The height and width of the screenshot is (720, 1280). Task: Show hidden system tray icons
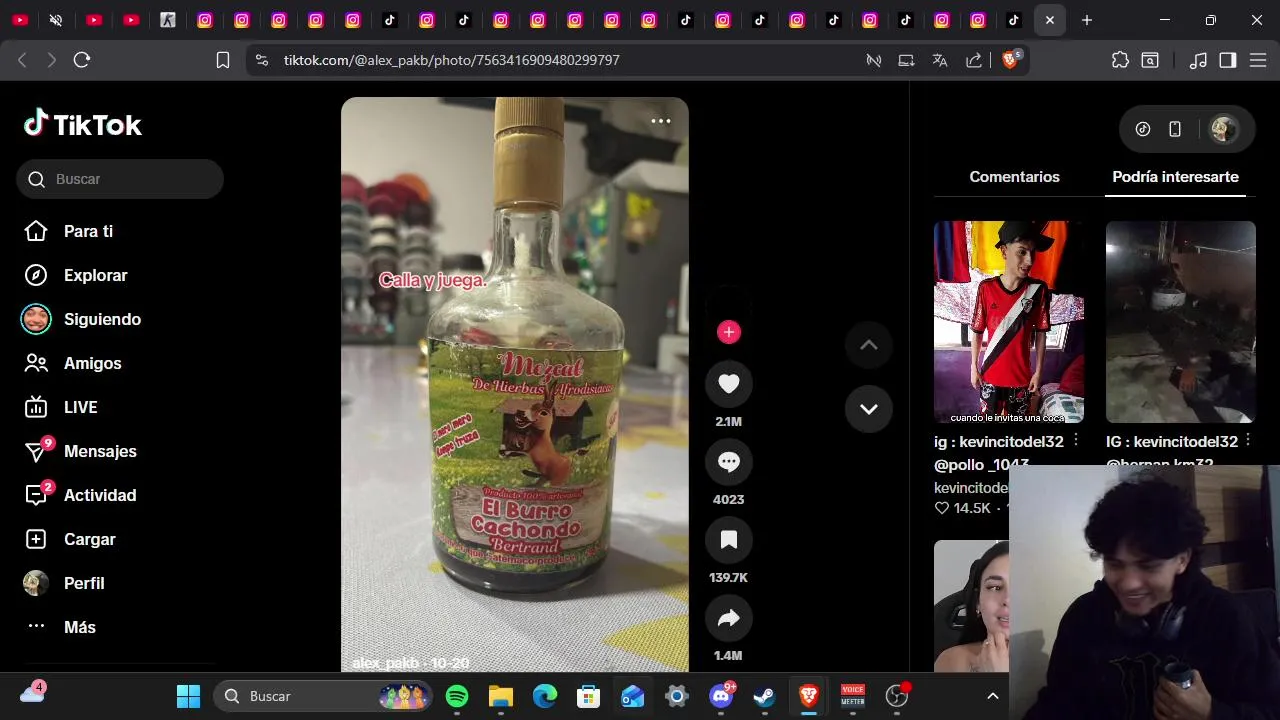coord(993,696)
